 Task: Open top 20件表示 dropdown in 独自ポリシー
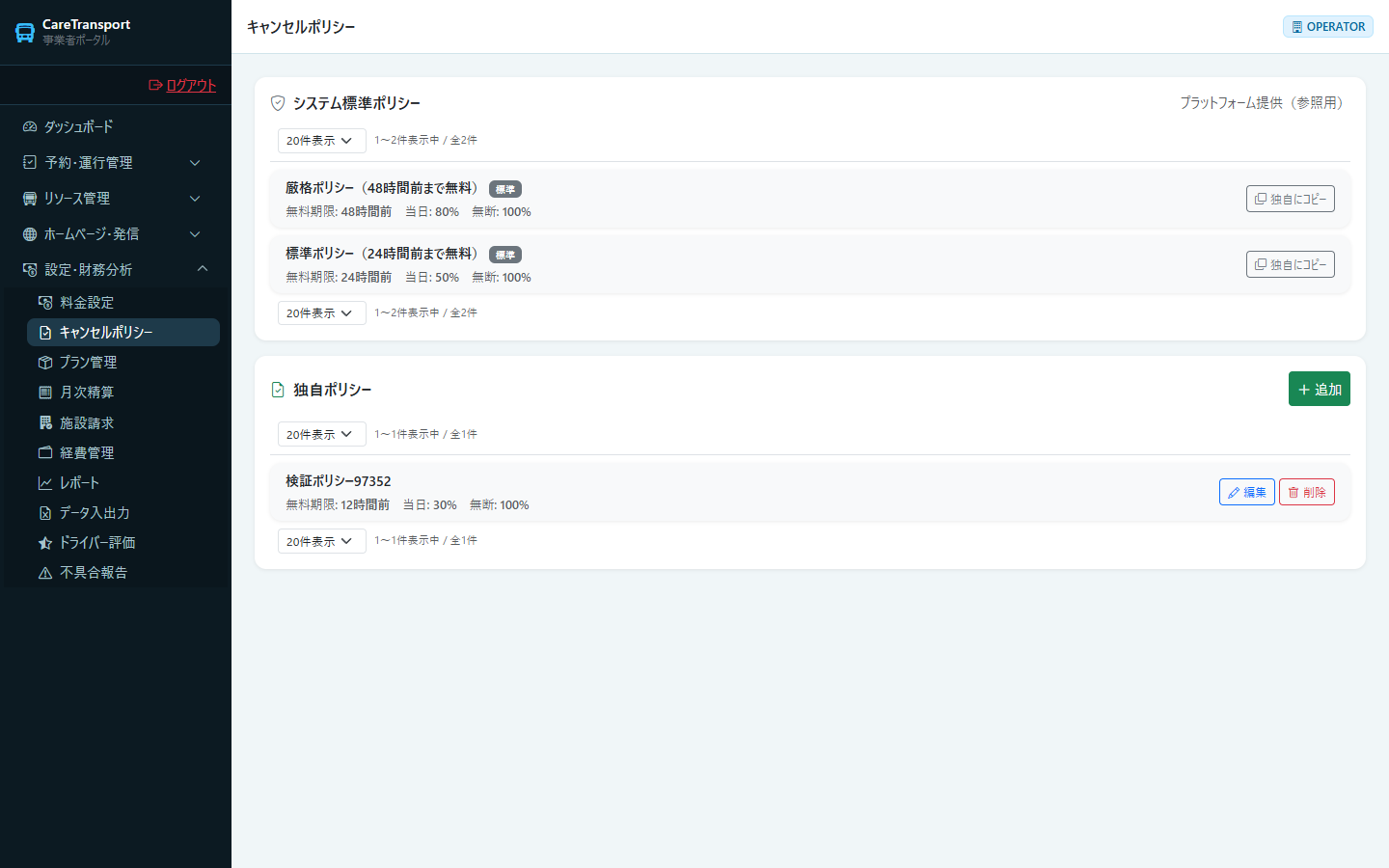pyautogui.click(x=322, y=434)
